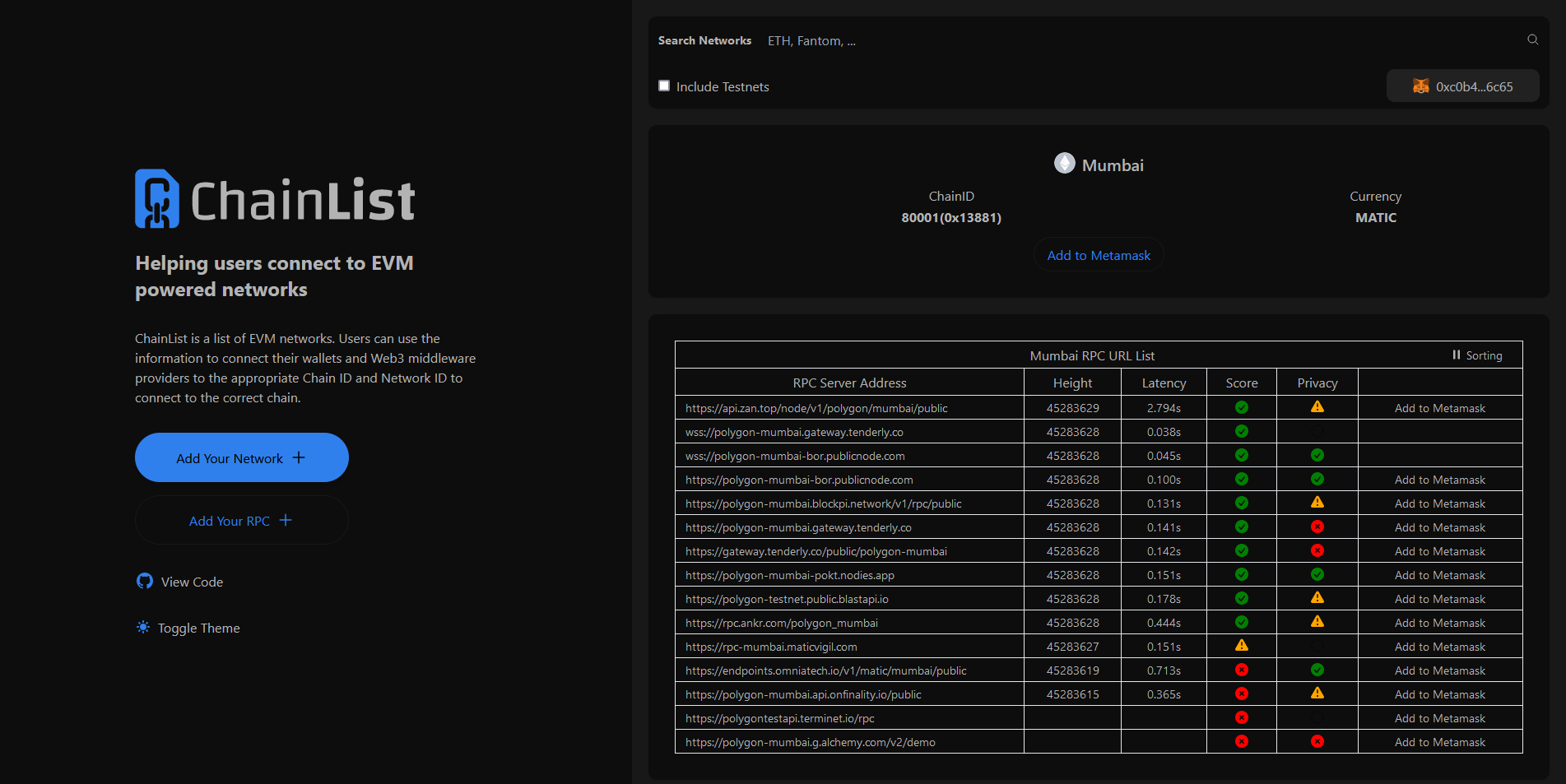Click the MetaMask fox wallet icon
This screenshot has height=784, width=1566.
pos(1420,86)
